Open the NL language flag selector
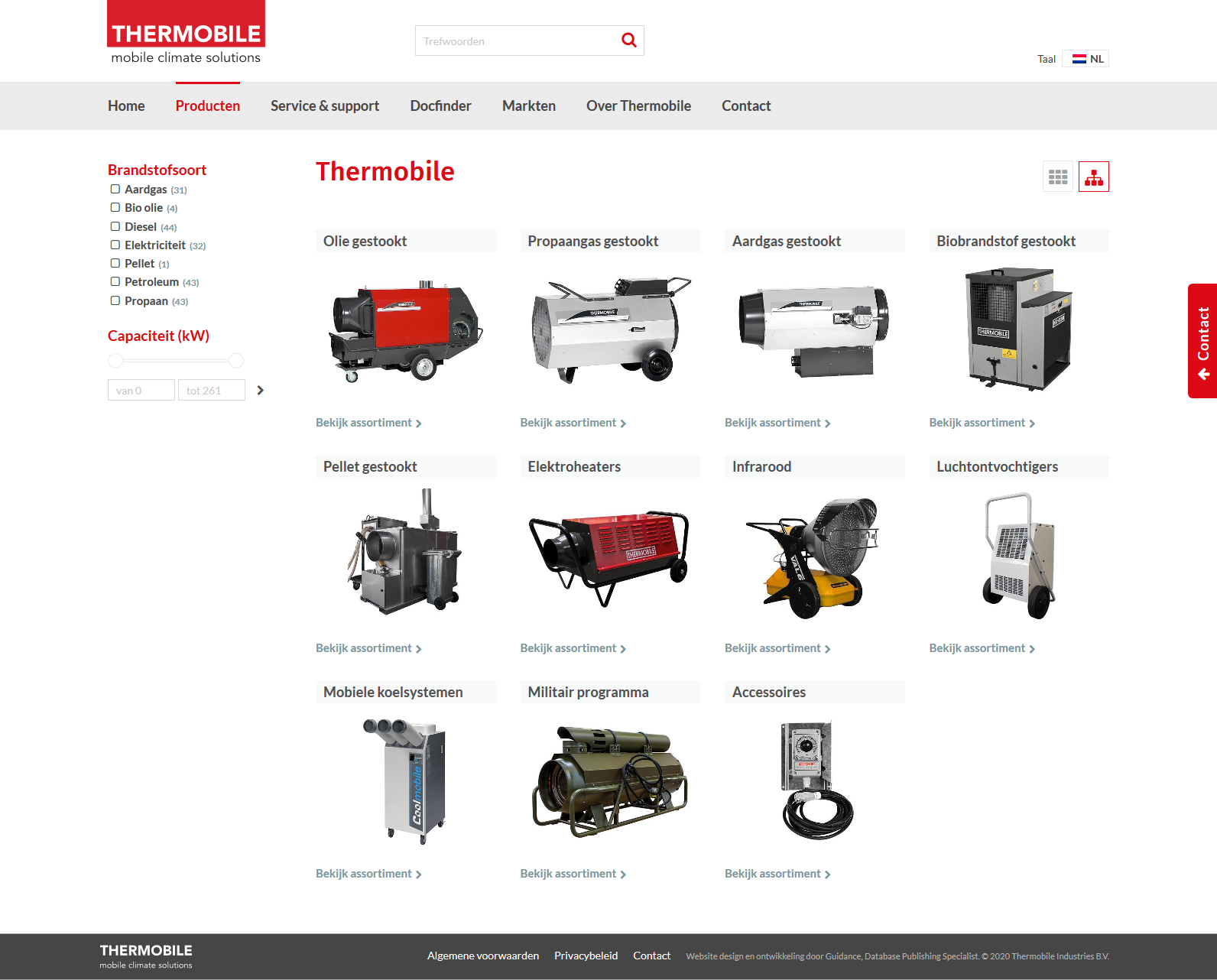The height and width of the screenshot is (980, 1217). pyautogui.click(x=1086, y=59)
